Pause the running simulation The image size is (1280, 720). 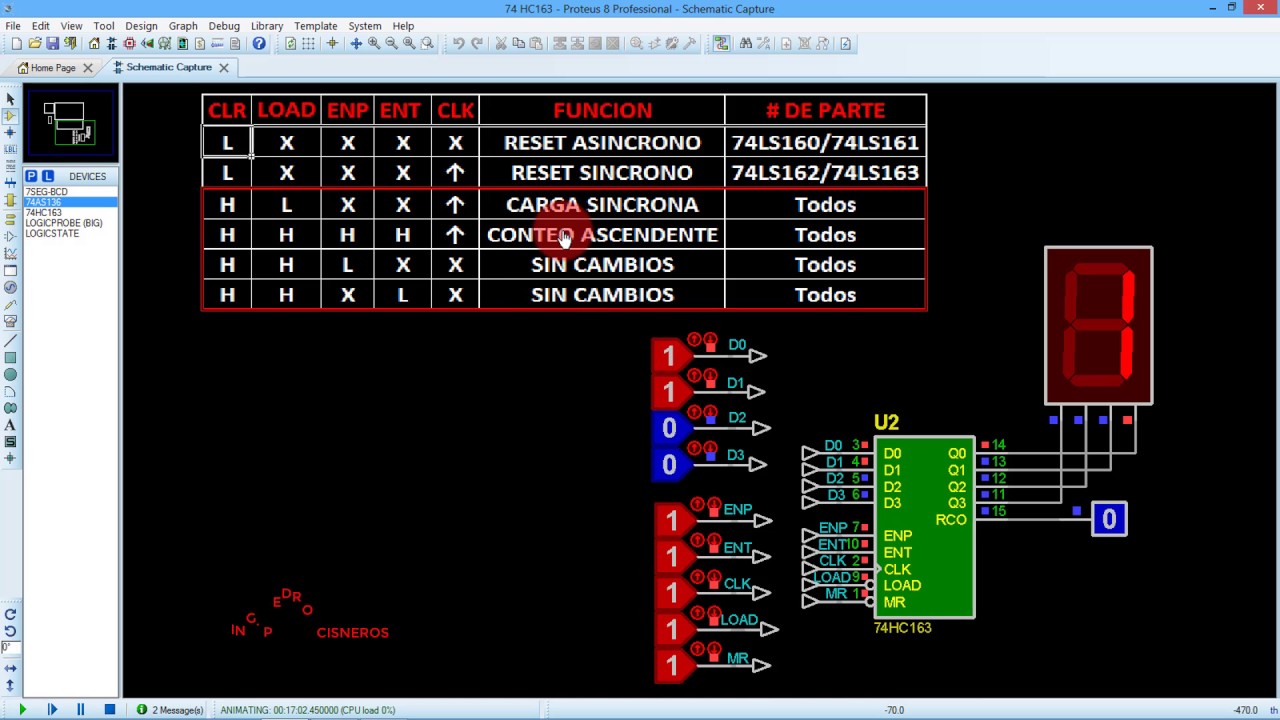tap(80, 710)
